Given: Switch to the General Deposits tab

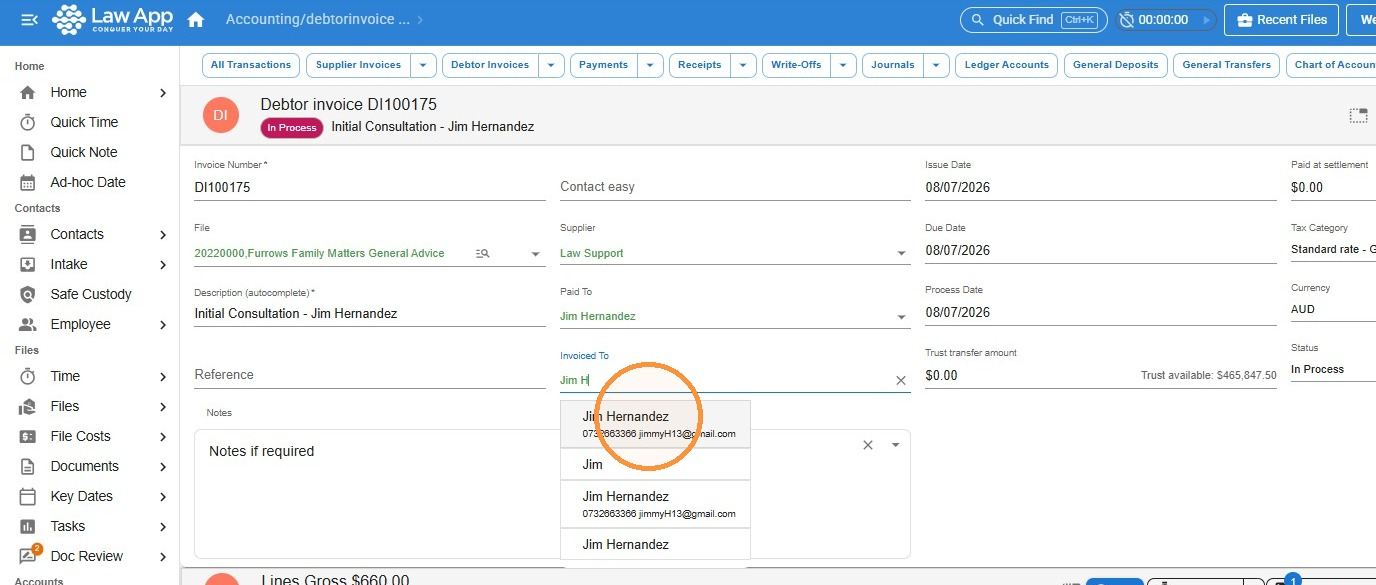Looking at the screenshot, I should 1116,65.
